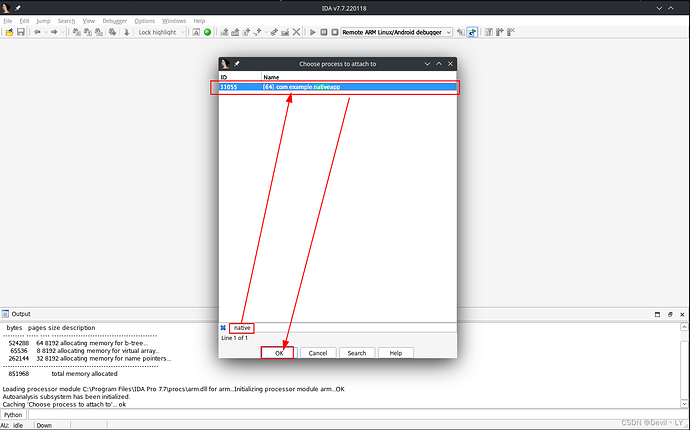The image size is (690, 430).
Task: Click the Output panel icon beside its title
Action: (5, 314)
